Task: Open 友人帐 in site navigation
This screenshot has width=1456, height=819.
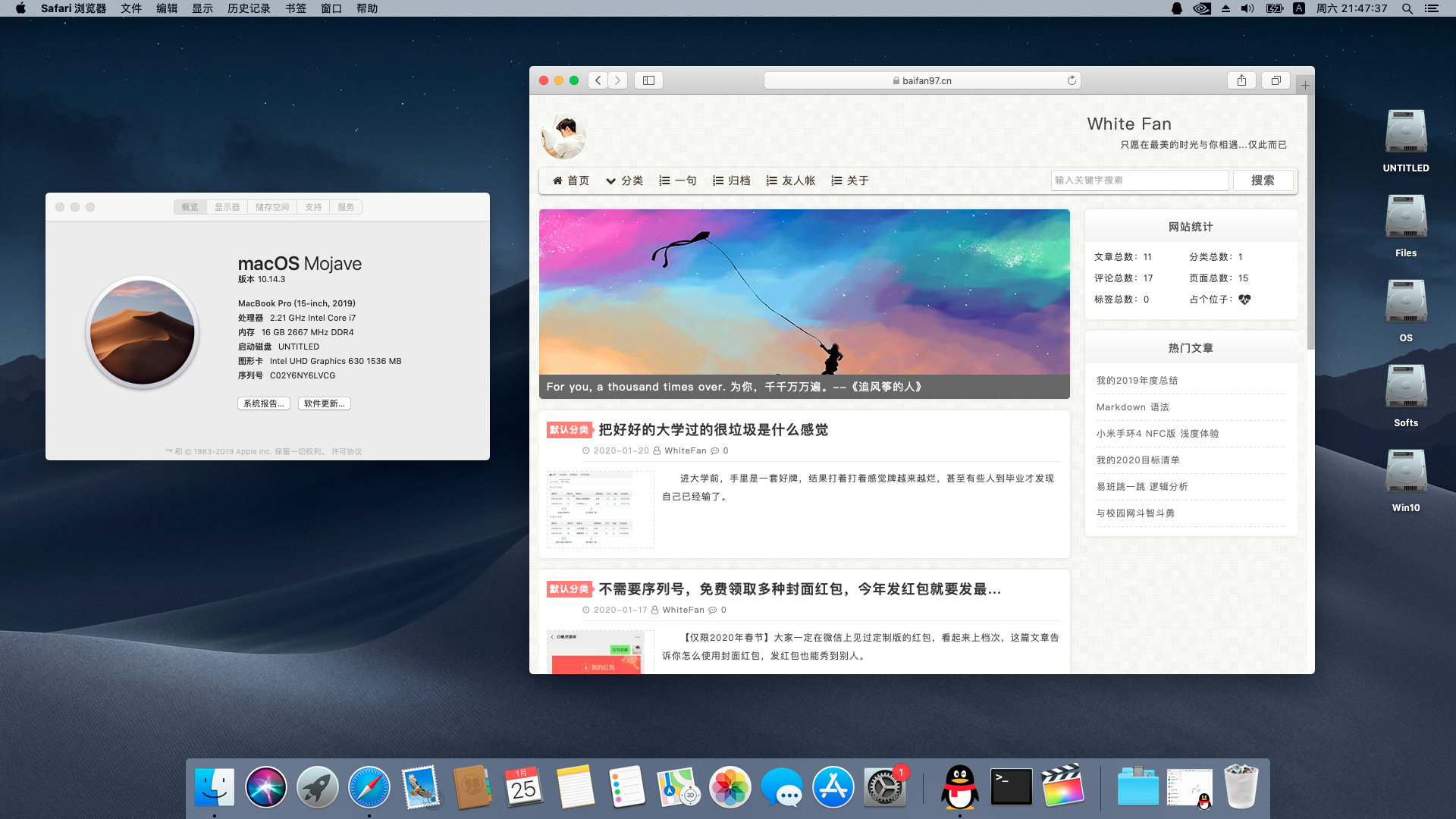Action: point(790,180)
